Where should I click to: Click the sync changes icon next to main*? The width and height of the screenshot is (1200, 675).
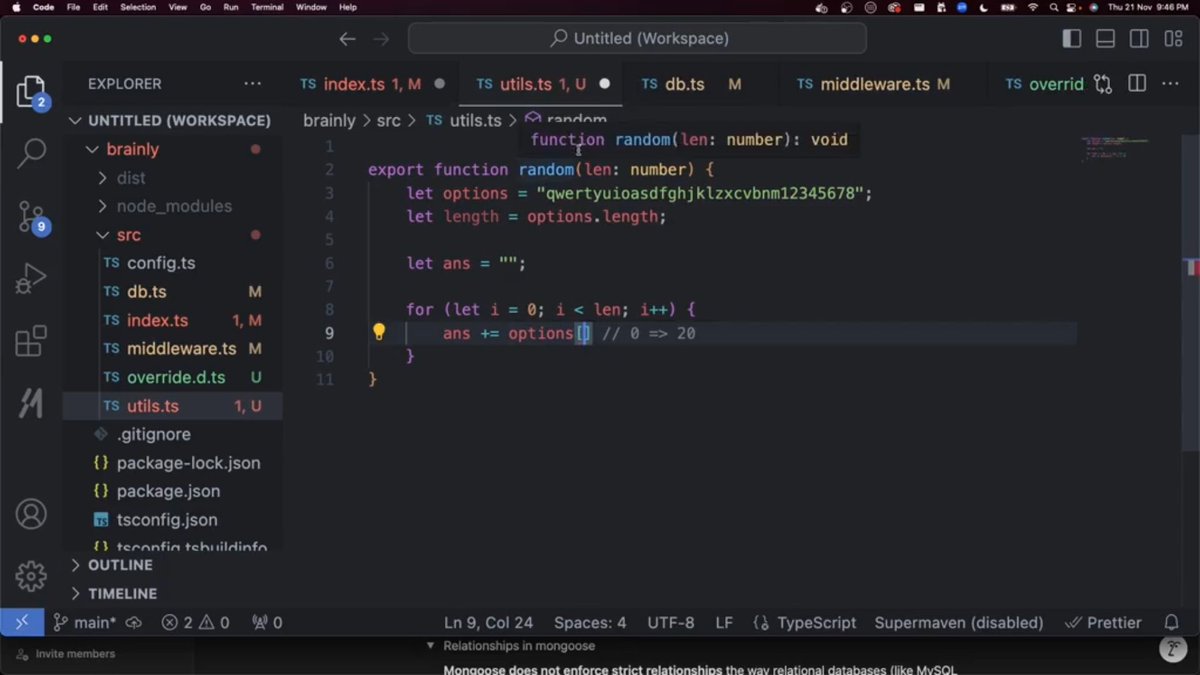(x=133, y=622)
